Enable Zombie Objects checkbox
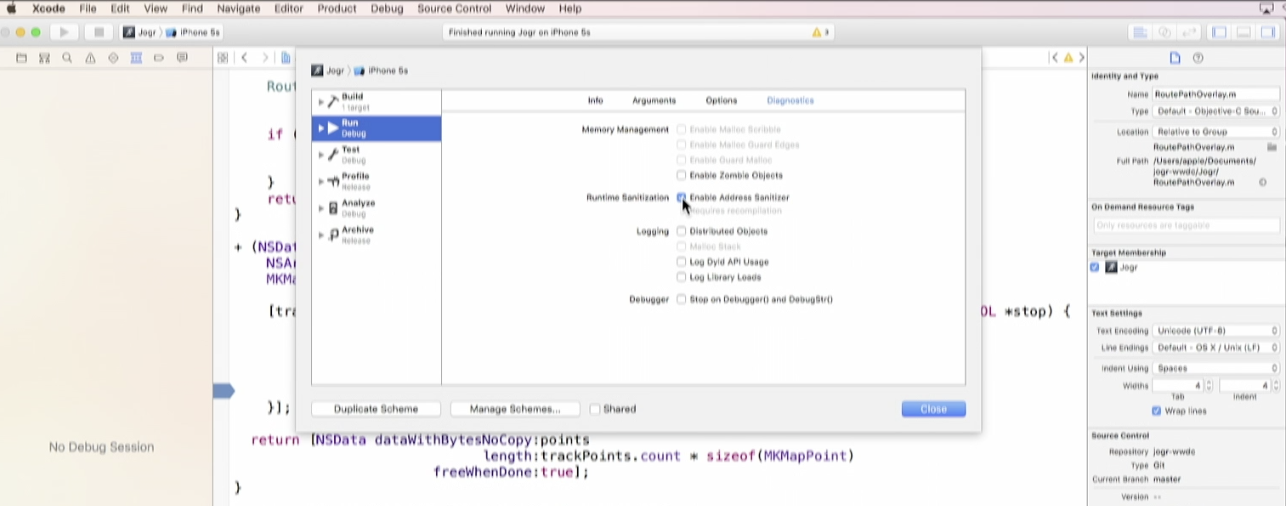 click(x=681, y=175)
